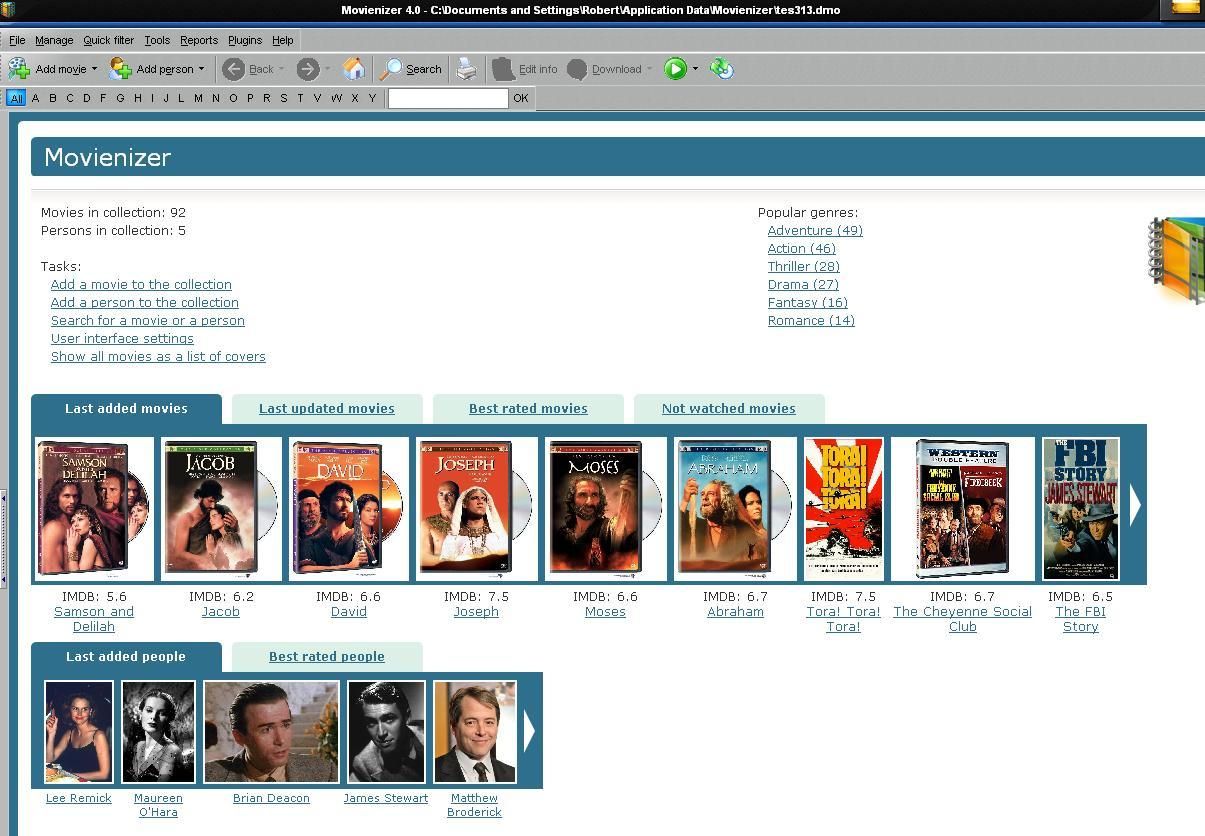The width and height of the screenshot is (1205, 836).
Task: Filter titles by letter Y
Action: pyautogui.click(x=372, y=98)
